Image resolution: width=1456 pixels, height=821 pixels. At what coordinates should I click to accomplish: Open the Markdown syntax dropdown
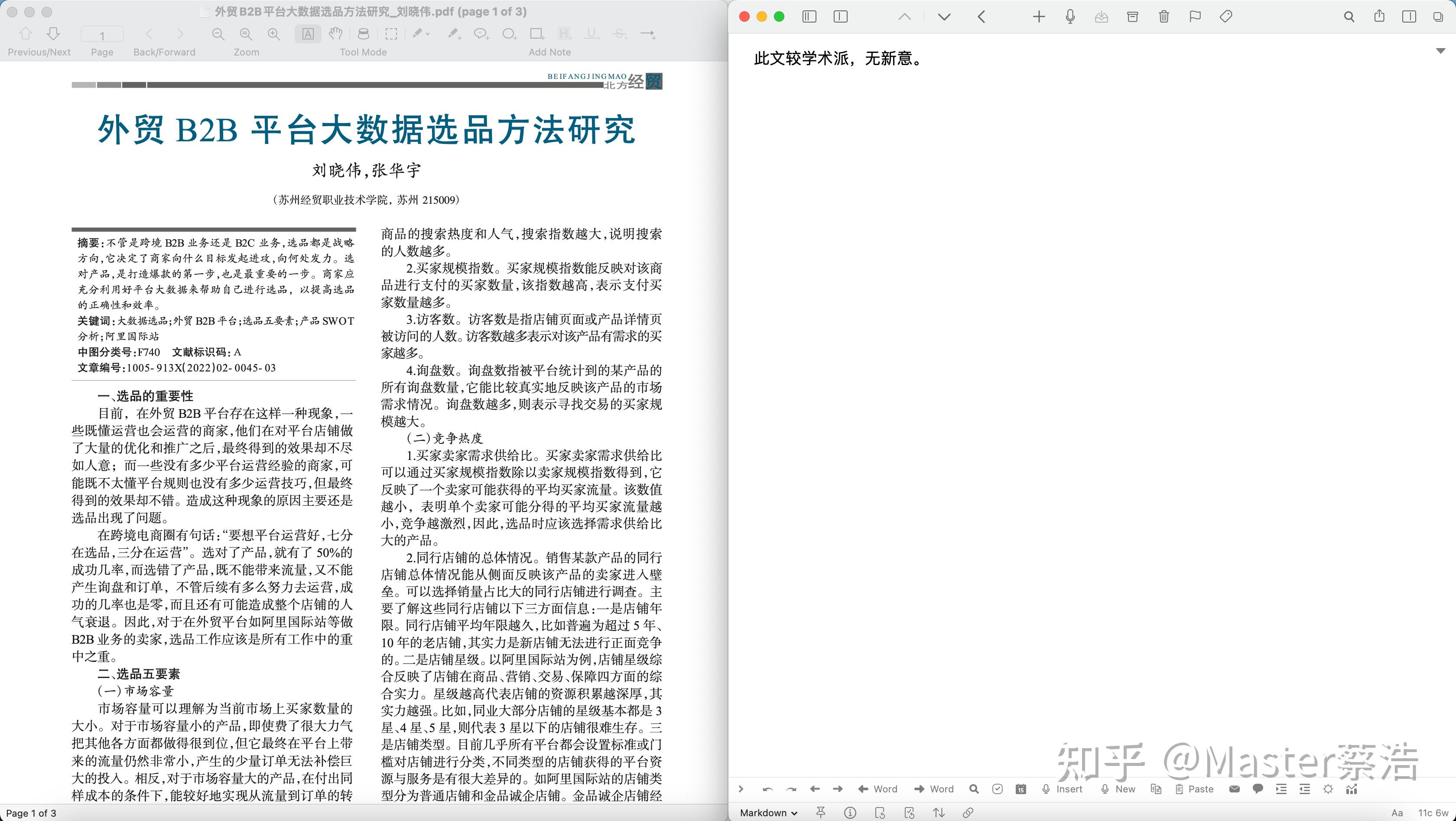[769, 812]
